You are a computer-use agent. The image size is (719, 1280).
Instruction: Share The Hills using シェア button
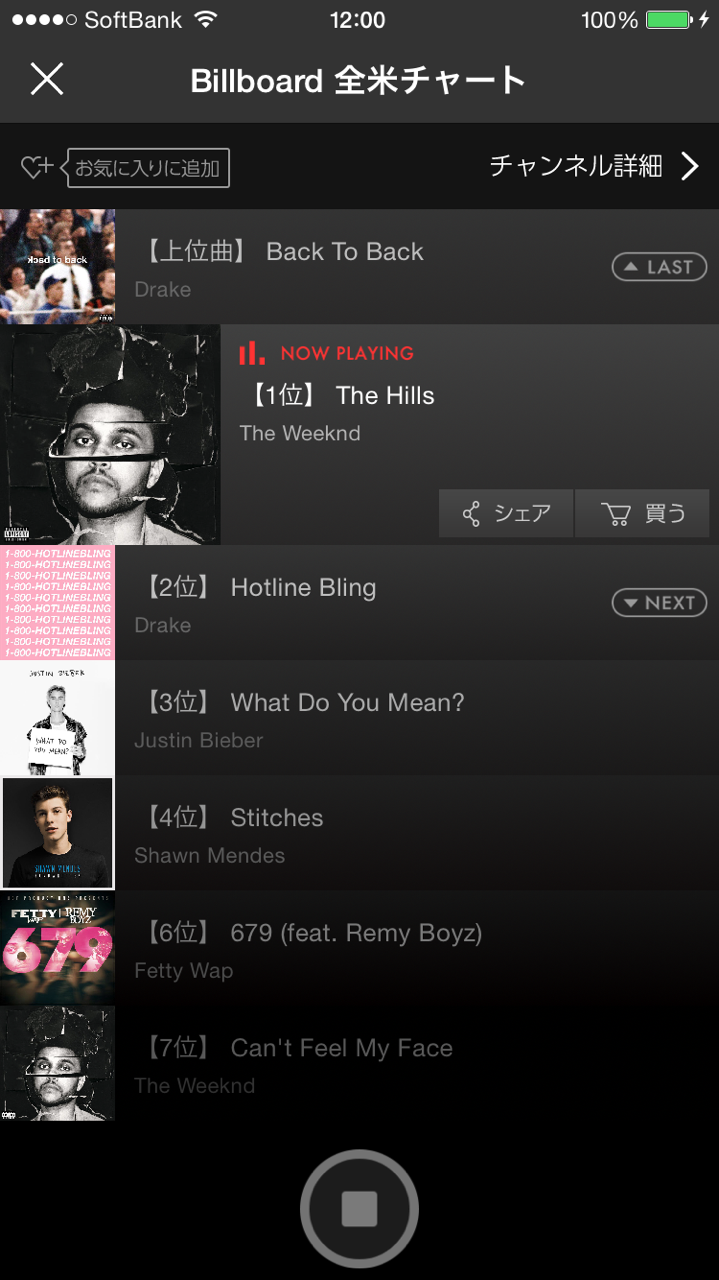[x=506, y=514]
